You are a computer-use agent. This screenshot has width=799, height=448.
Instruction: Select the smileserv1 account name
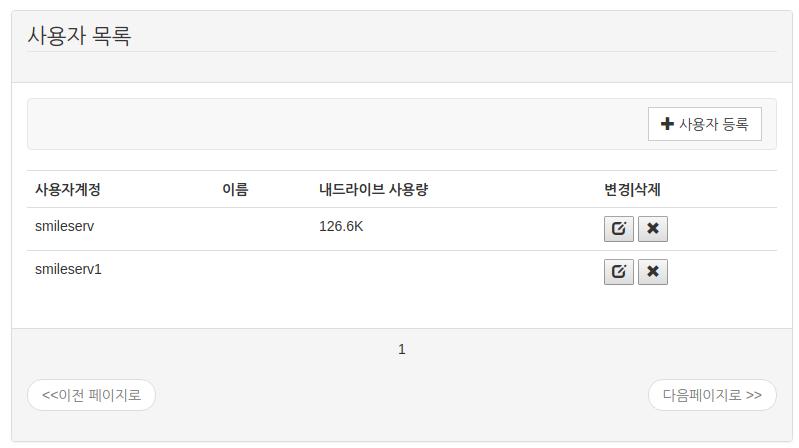pyautogui.click(x=68, y=270)
